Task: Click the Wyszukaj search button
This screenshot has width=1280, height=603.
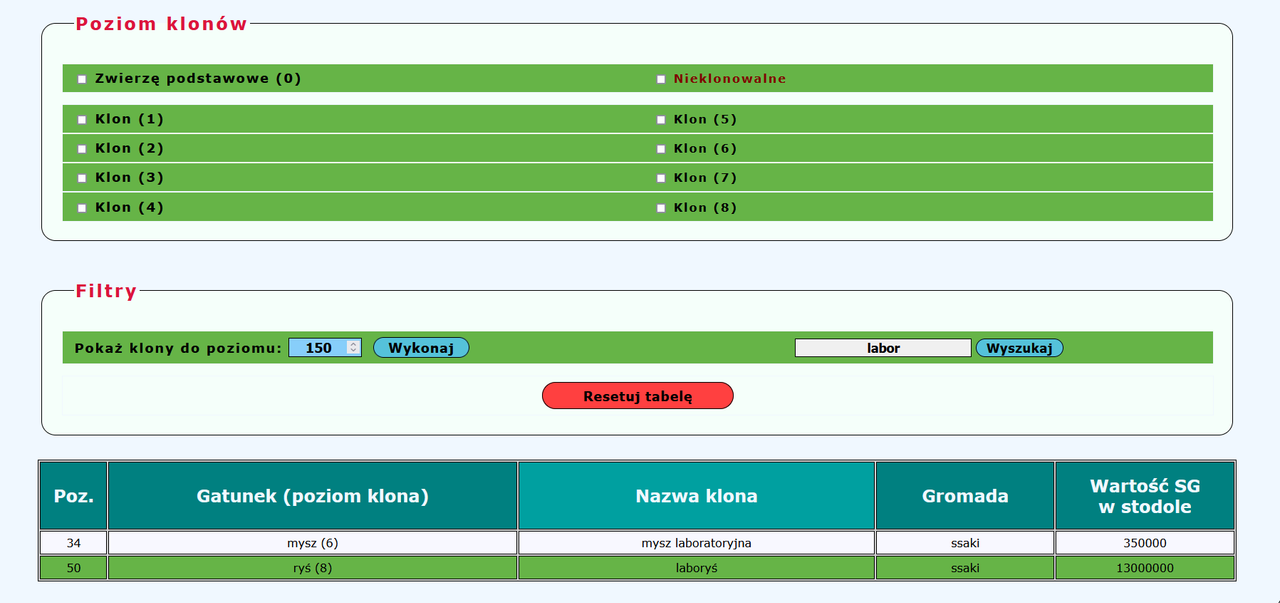Action: pos(1019,348)
